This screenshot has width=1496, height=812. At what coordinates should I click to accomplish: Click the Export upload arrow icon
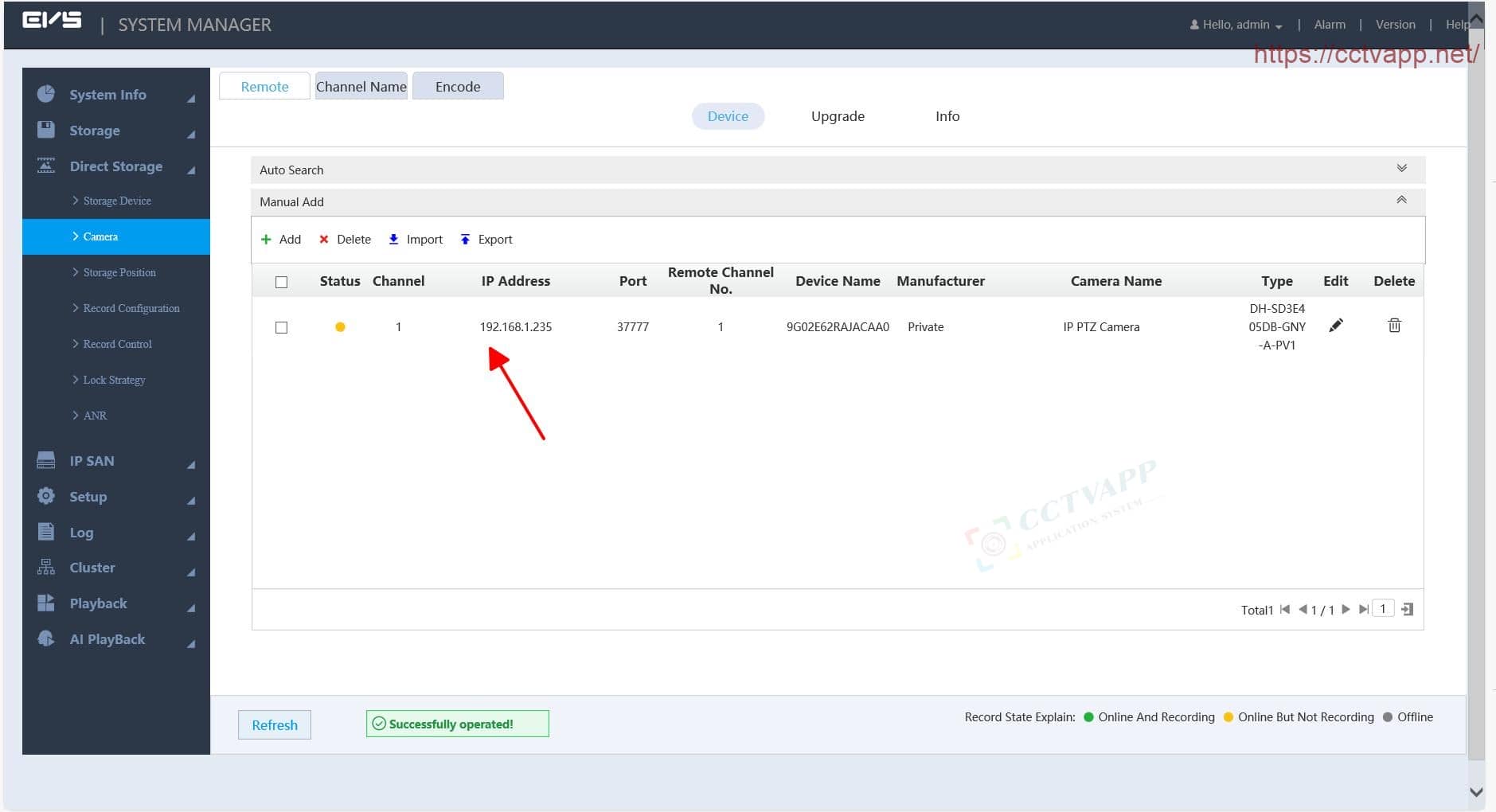(465, 240)
